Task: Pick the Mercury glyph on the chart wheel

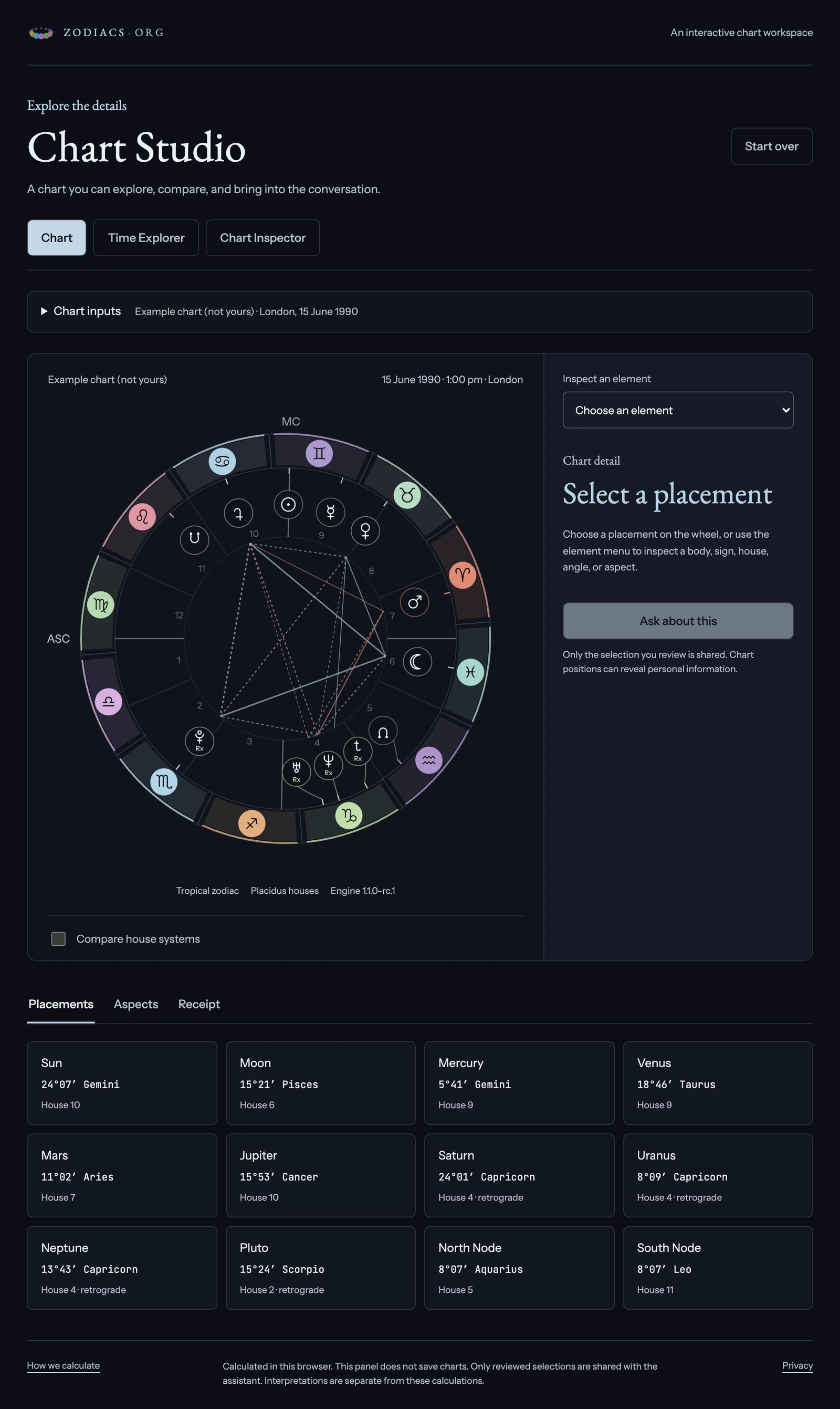Action: pyautogui.click(x=331, y=513)
